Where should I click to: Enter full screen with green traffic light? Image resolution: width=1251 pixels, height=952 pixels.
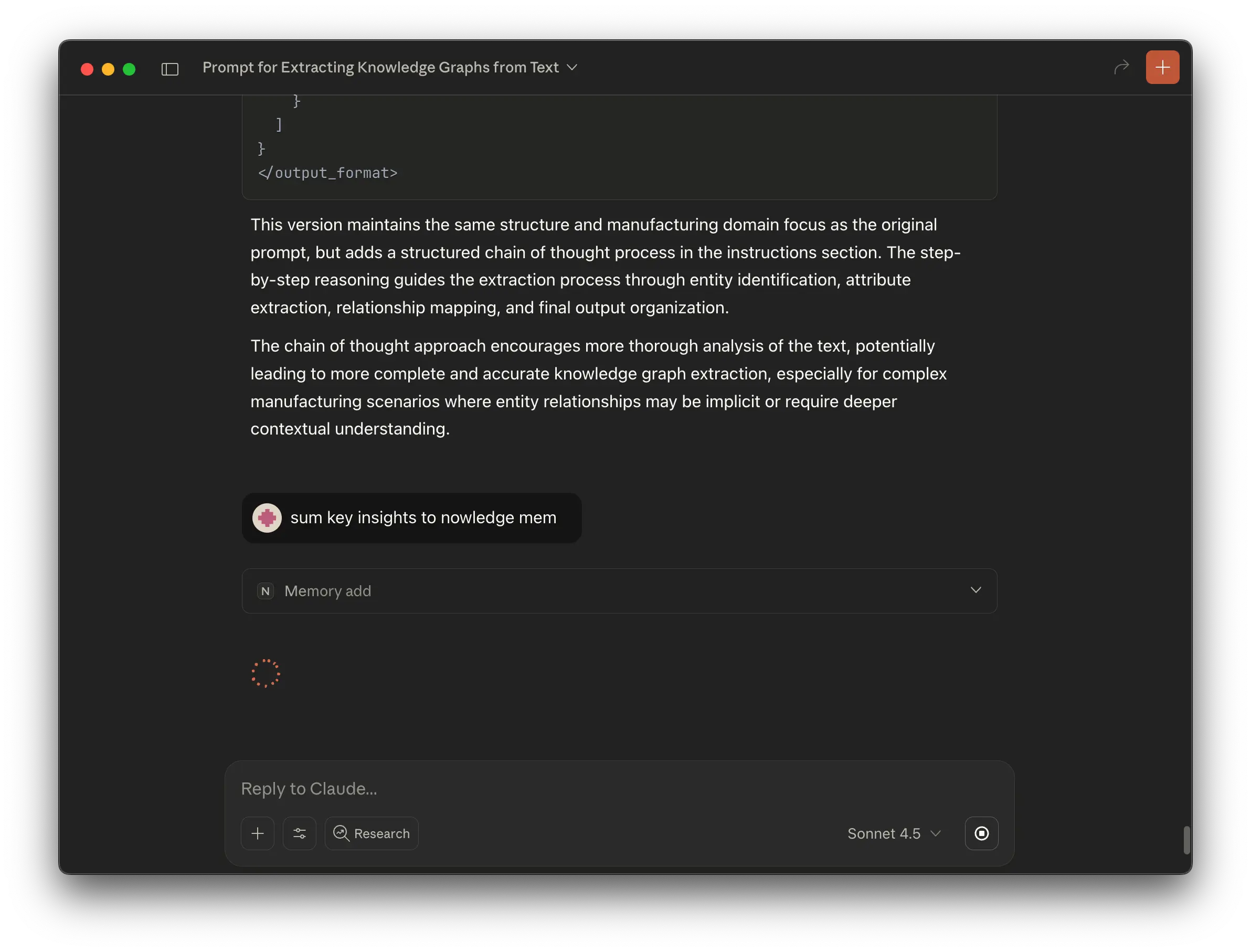point(130,69)
